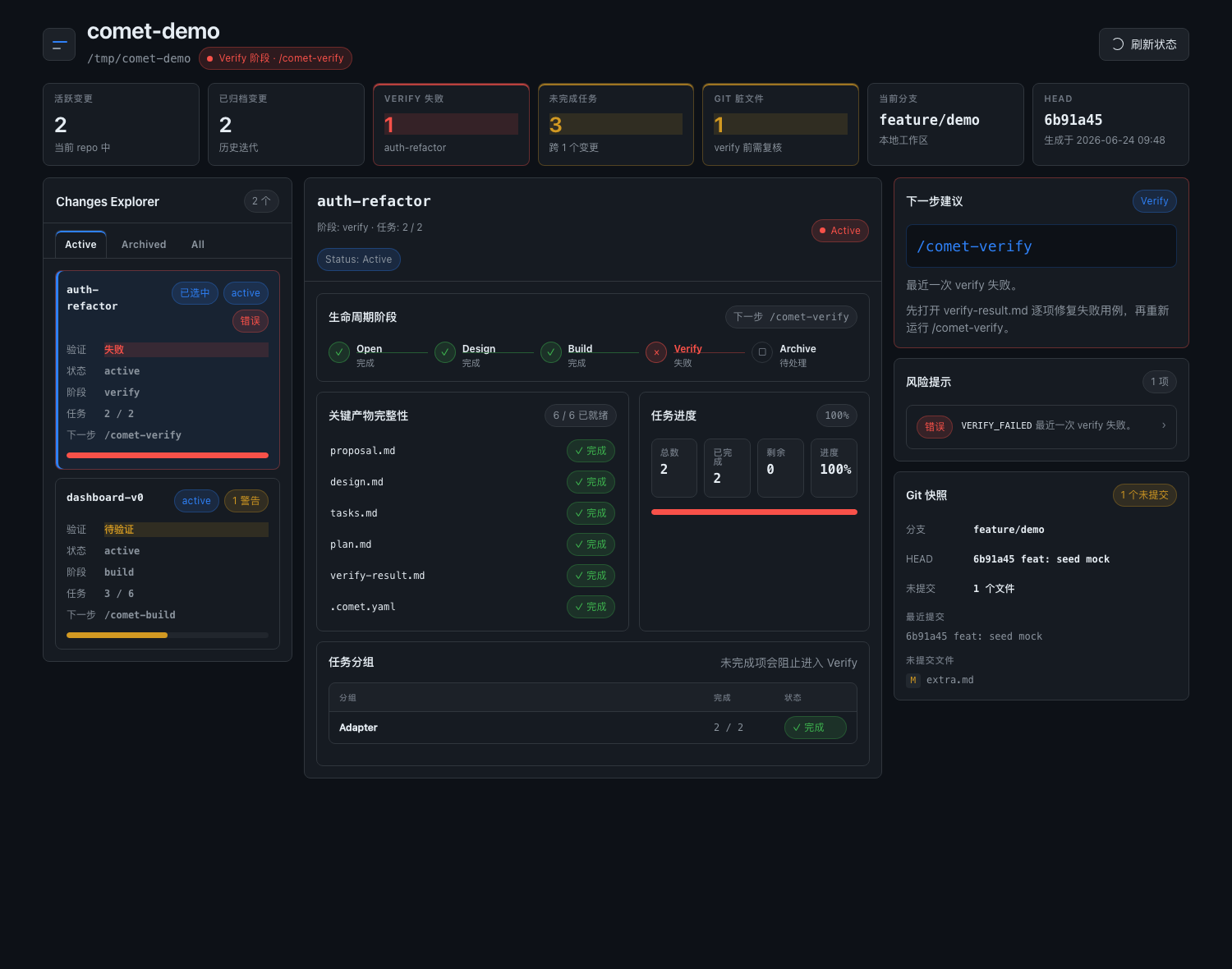
Task: Click the active badge on auth-refactor card
Action: tap(246, 293)
